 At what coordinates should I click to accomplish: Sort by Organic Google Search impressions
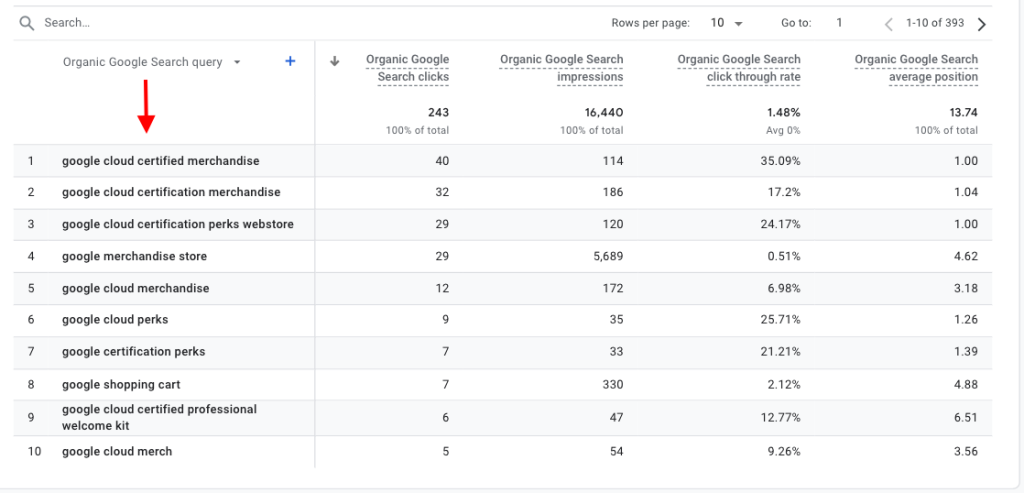[x=562, y=68]
